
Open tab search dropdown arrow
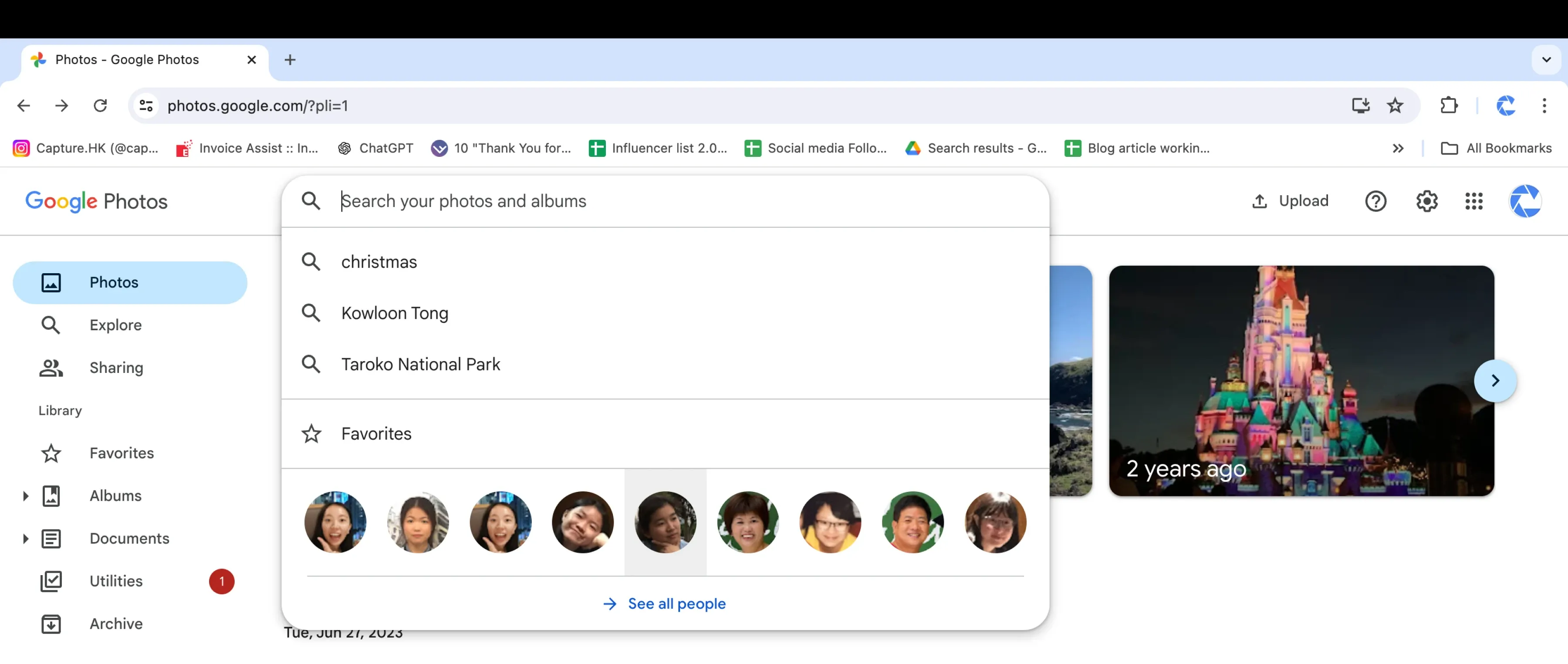(1546, 60)
